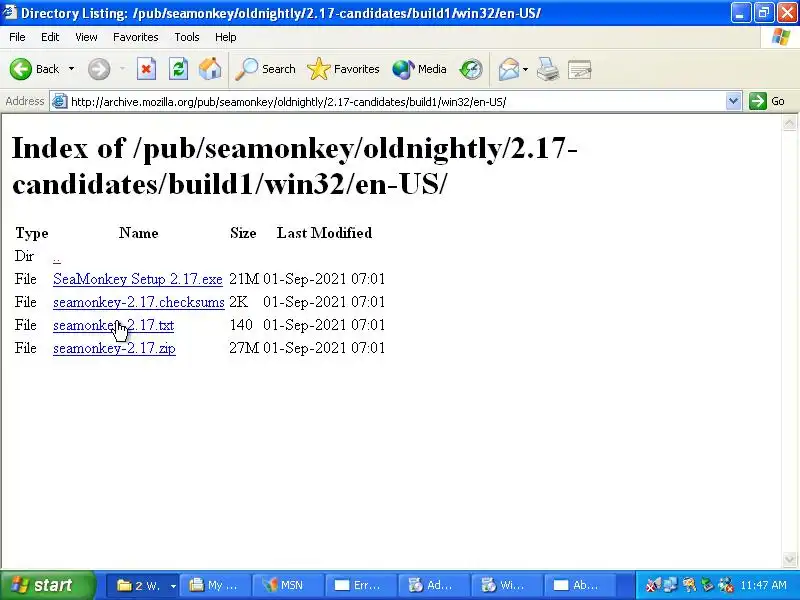Switch to the 'Ad...' taskbar window
The image size is (800, 600).
tap(434, 585)
